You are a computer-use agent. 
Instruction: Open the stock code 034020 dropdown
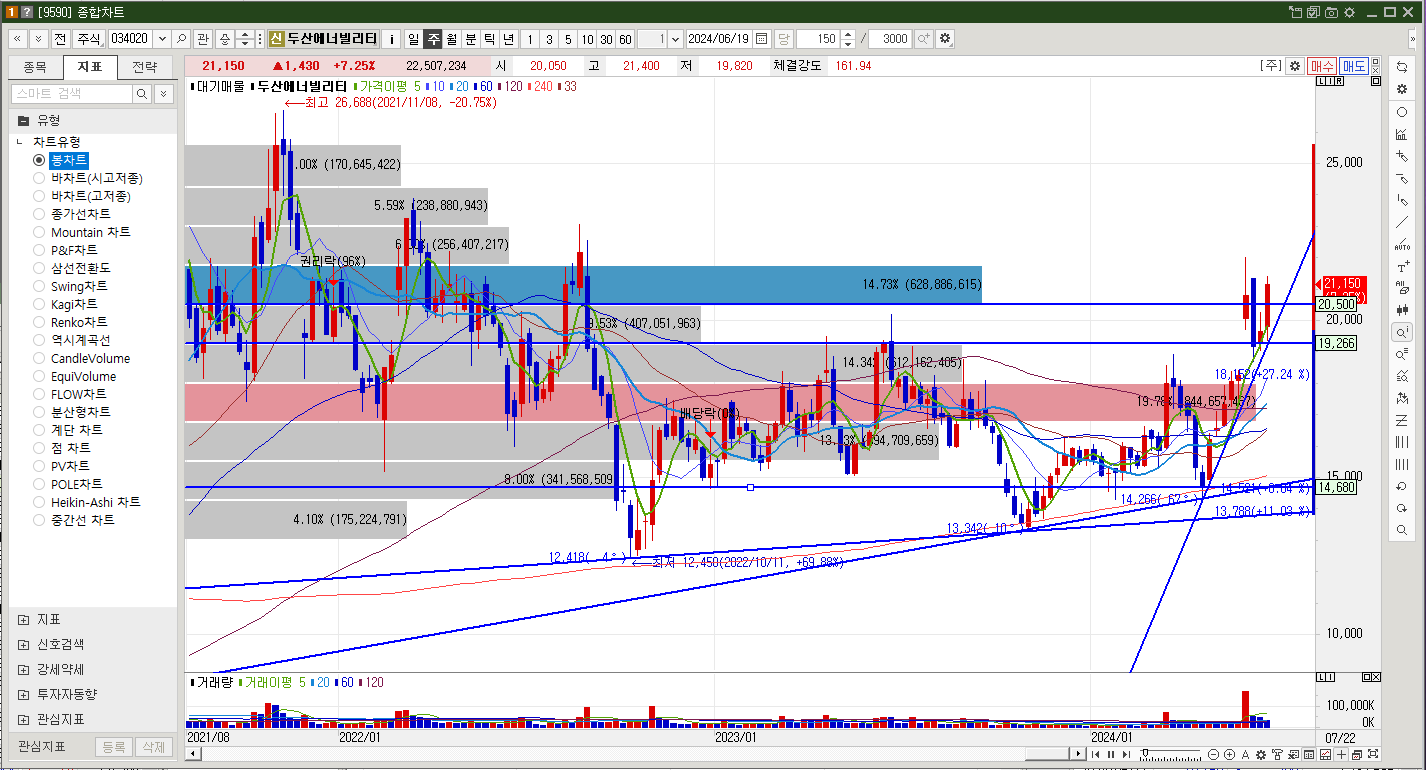pyautogui.click(x=161, y=38)
